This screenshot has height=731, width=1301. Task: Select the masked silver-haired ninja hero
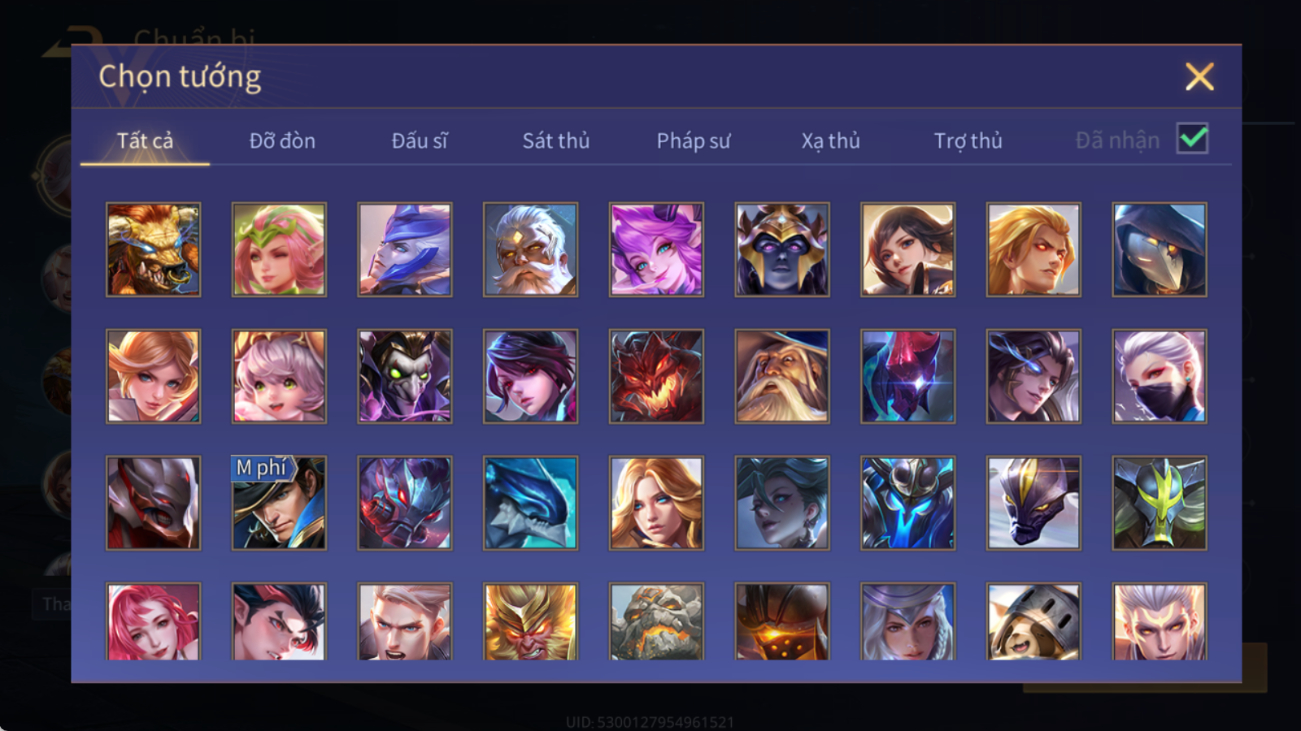1159,376
